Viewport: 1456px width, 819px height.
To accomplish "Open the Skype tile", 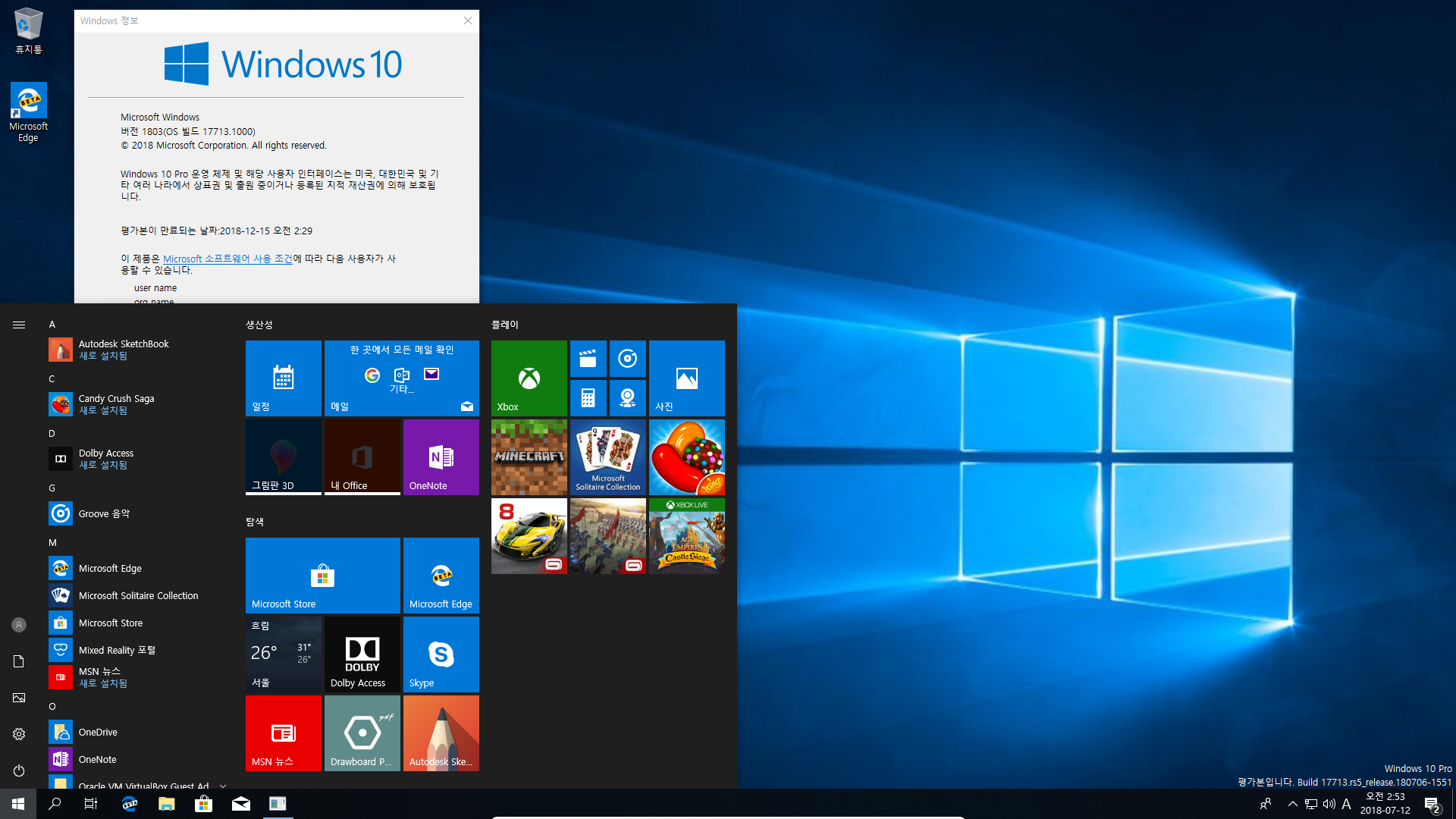I will 441,654.
